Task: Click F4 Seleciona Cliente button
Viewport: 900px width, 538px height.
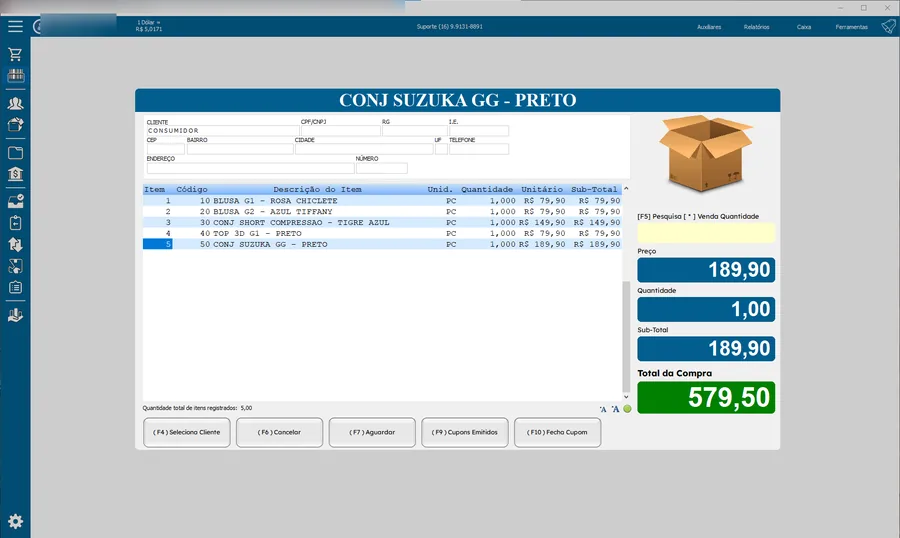Action: click(187, 432)
